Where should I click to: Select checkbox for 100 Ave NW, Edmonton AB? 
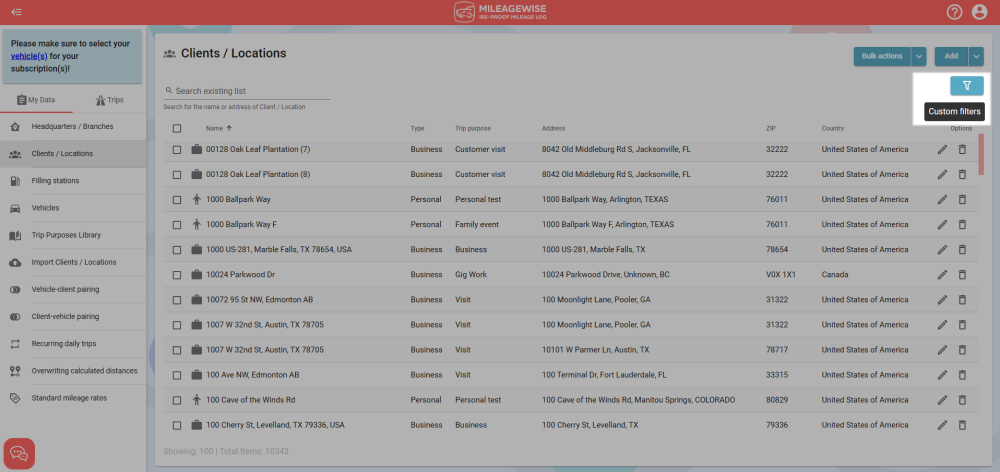[x=177, y=375]
